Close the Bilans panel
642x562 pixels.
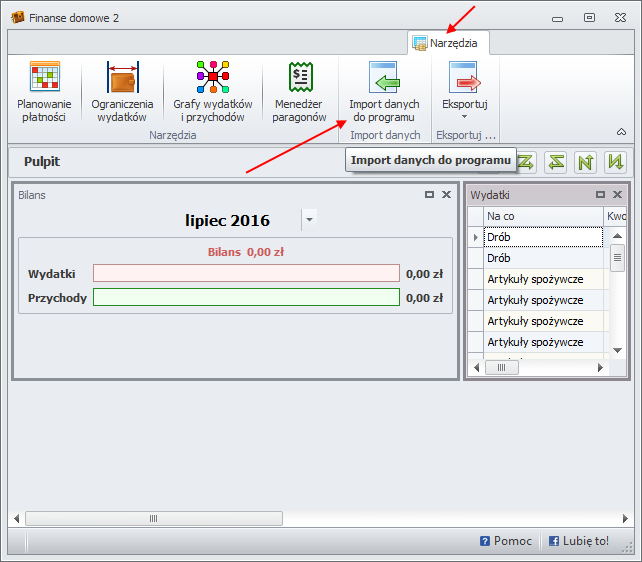click(446, 195)
